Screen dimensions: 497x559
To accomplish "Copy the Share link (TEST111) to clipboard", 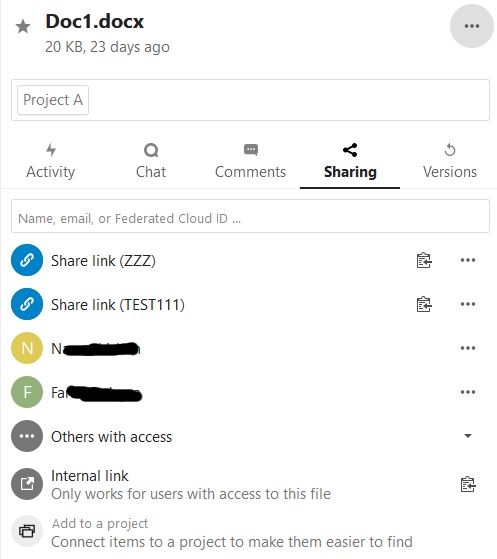I will 424,304.
